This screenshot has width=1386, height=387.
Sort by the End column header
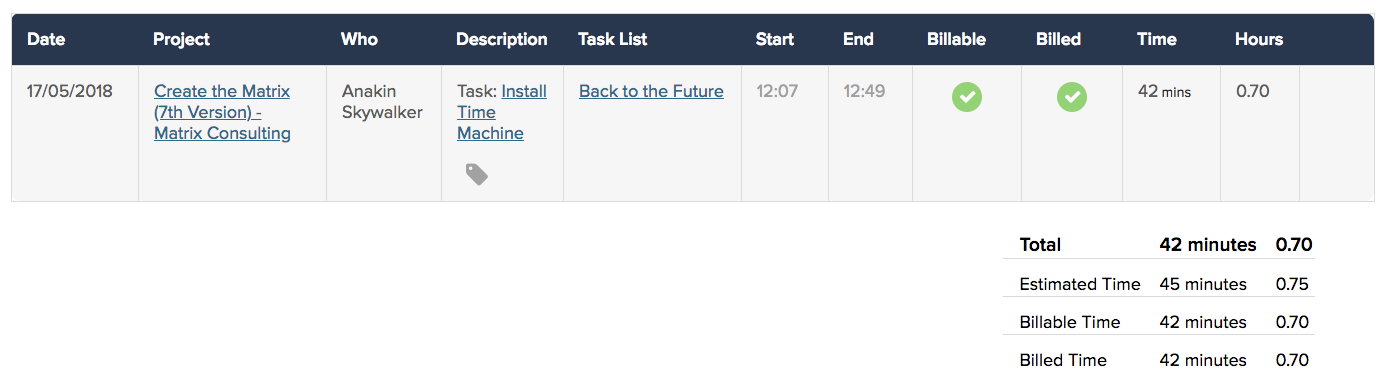[x=858, y=39]
